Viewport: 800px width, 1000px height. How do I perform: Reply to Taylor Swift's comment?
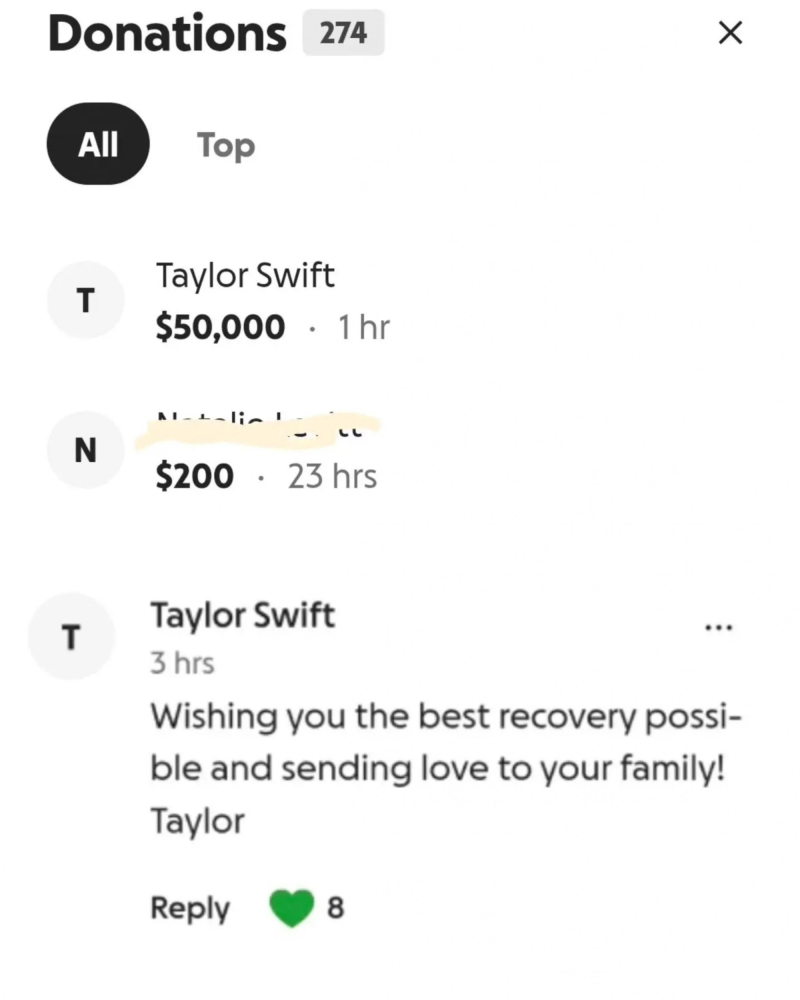pos(190,908)
